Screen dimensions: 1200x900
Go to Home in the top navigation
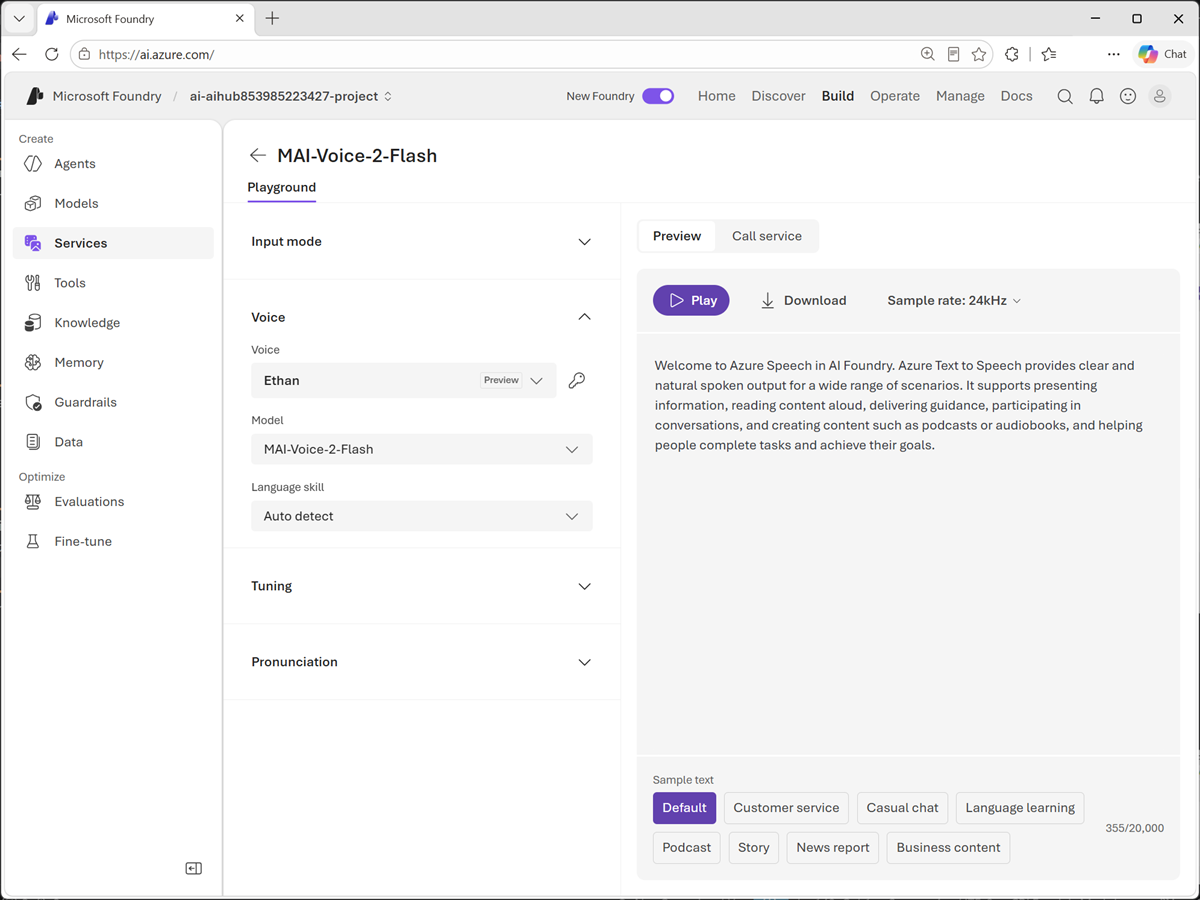(717, 96)
